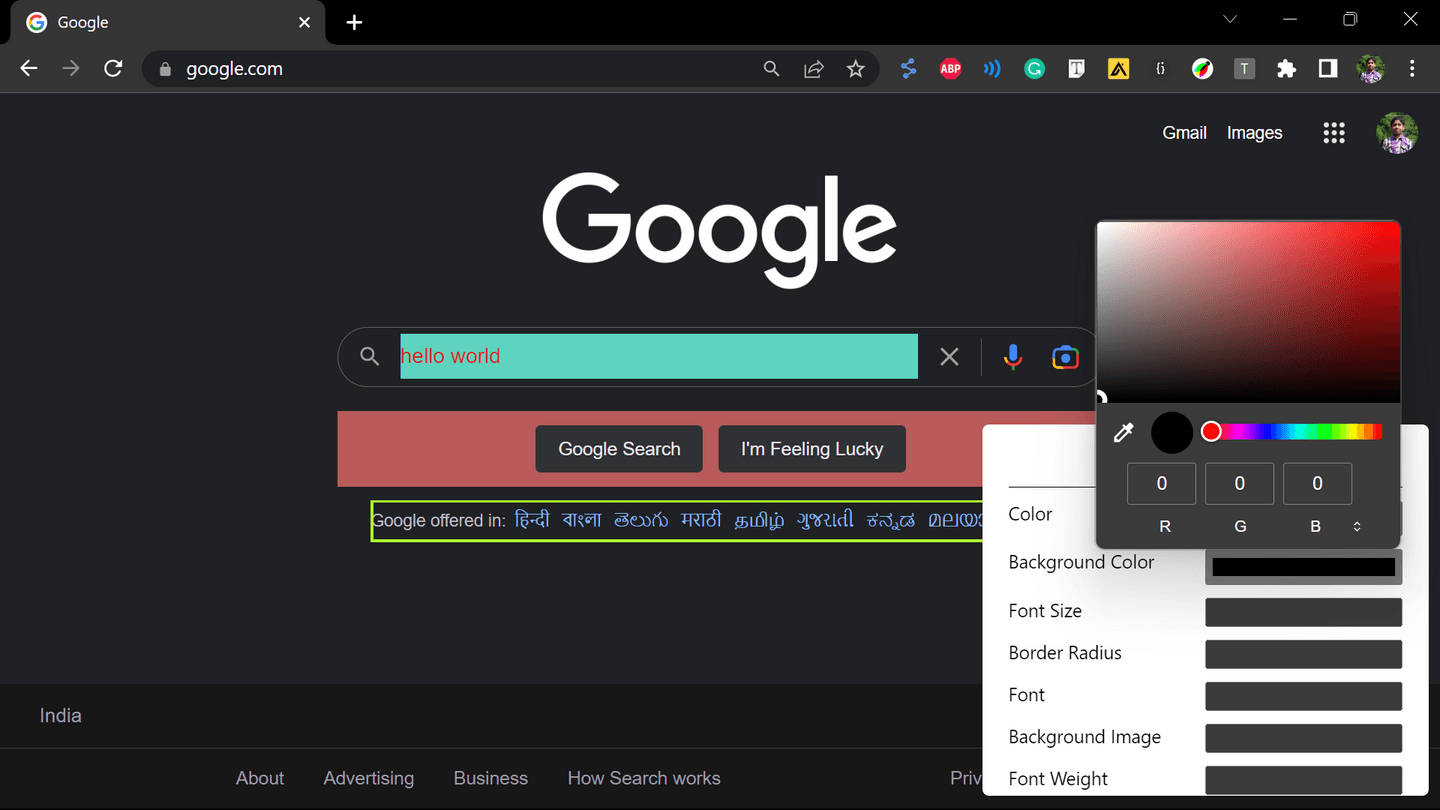Click the R value field

click(1162, 484)
